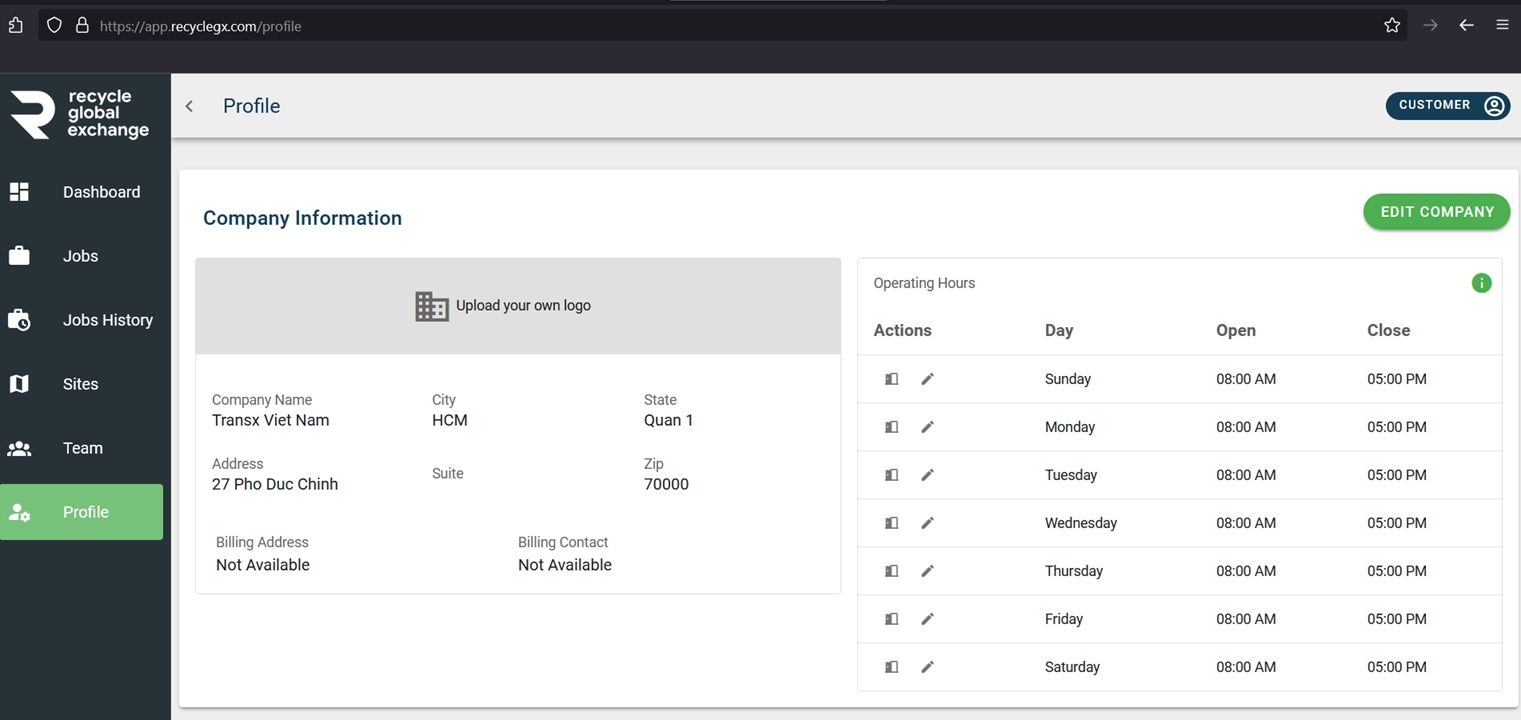Click the Actions column header

(902, 330)
